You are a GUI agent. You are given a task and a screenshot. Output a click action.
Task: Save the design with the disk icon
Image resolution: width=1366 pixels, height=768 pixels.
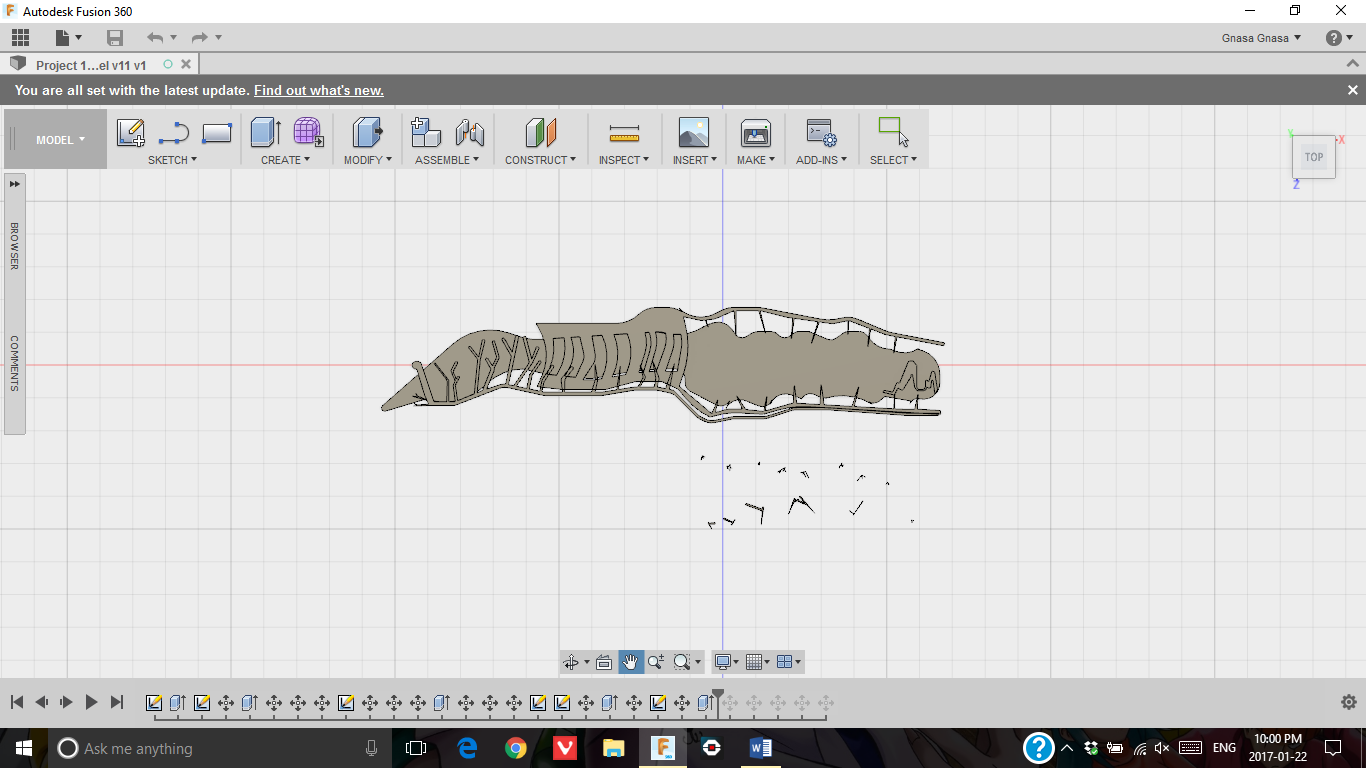click(x=115, y=38)
